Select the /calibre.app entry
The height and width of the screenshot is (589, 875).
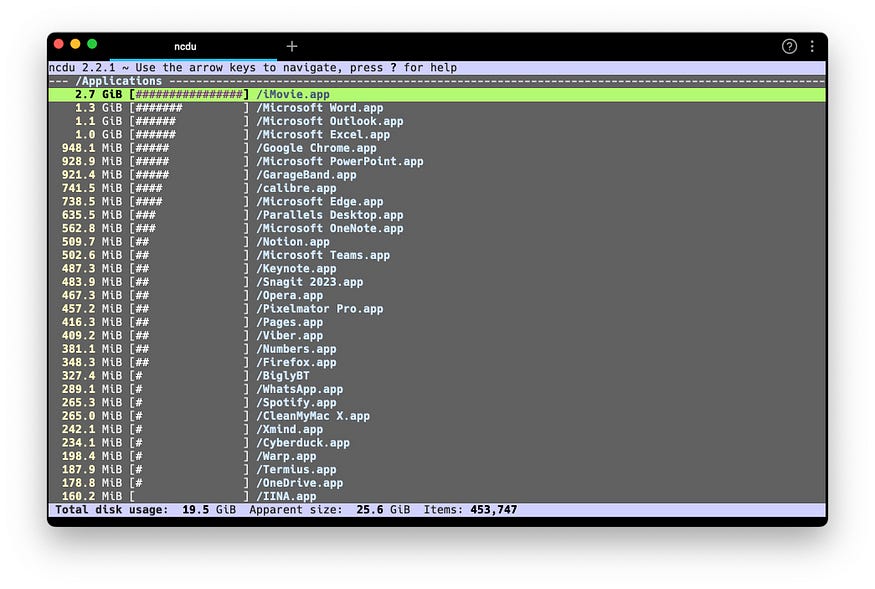(437, 188)
